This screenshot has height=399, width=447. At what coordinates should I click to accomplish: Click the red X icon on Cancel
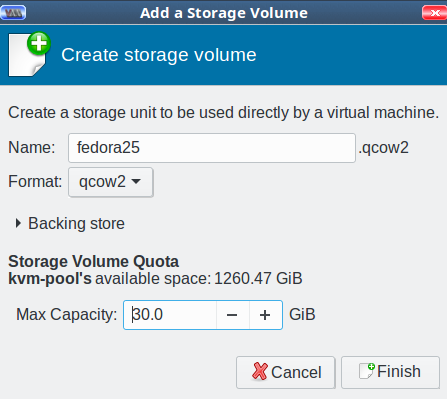pyautogui.click(x=260, y=371)
